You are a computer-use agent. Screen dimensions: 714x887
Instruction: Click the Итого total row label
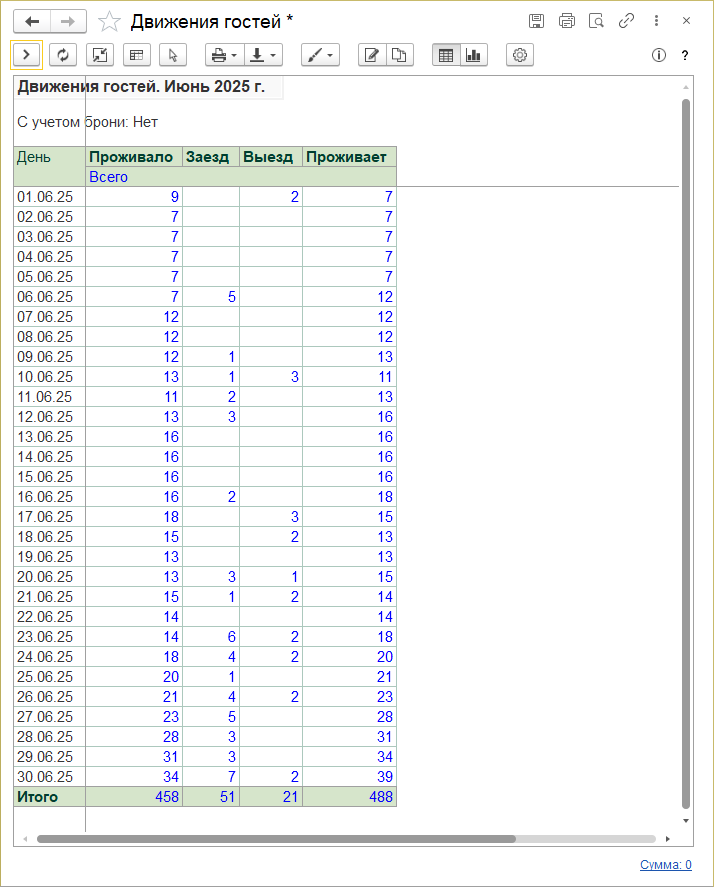(x=49, y=796)
